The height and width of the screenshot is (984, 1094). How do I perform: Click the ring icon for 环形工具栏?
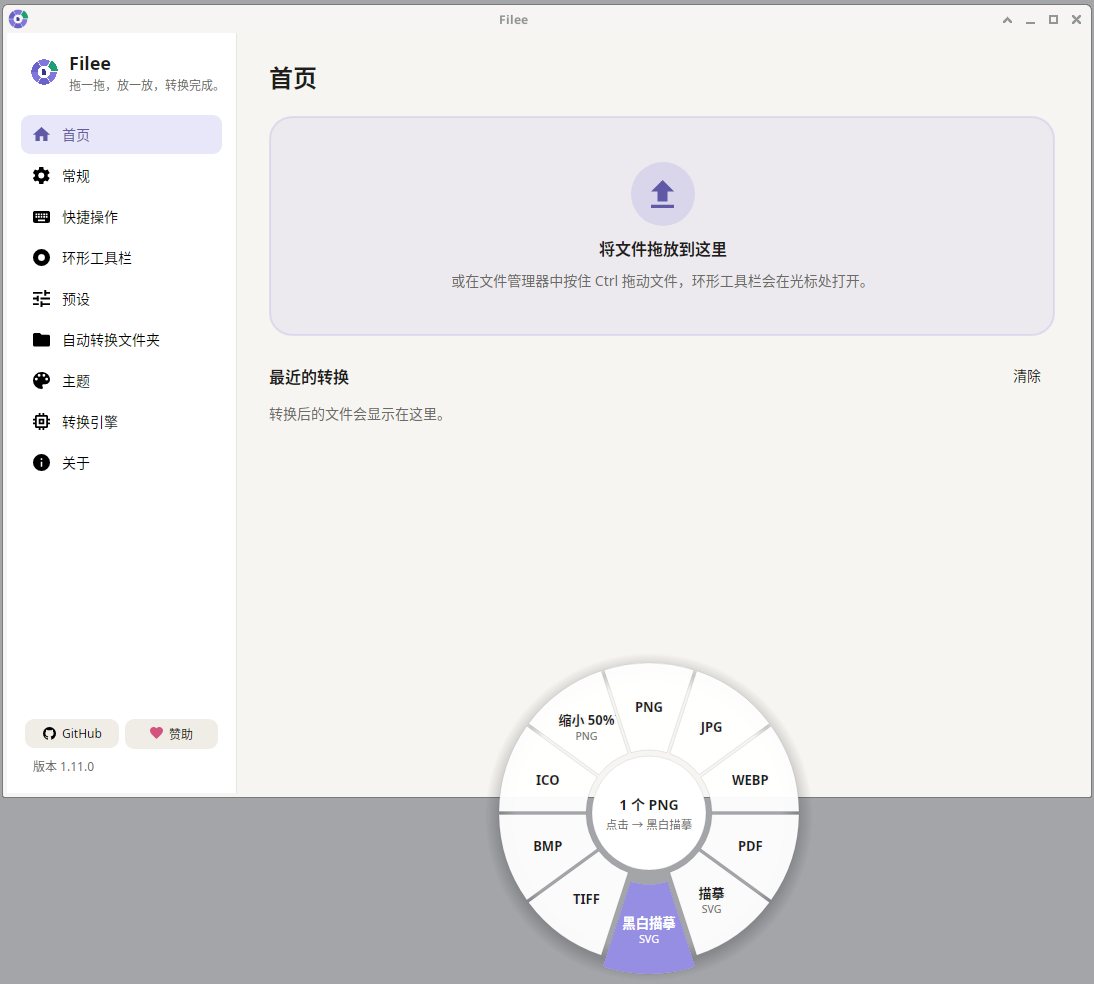(41, 258)
